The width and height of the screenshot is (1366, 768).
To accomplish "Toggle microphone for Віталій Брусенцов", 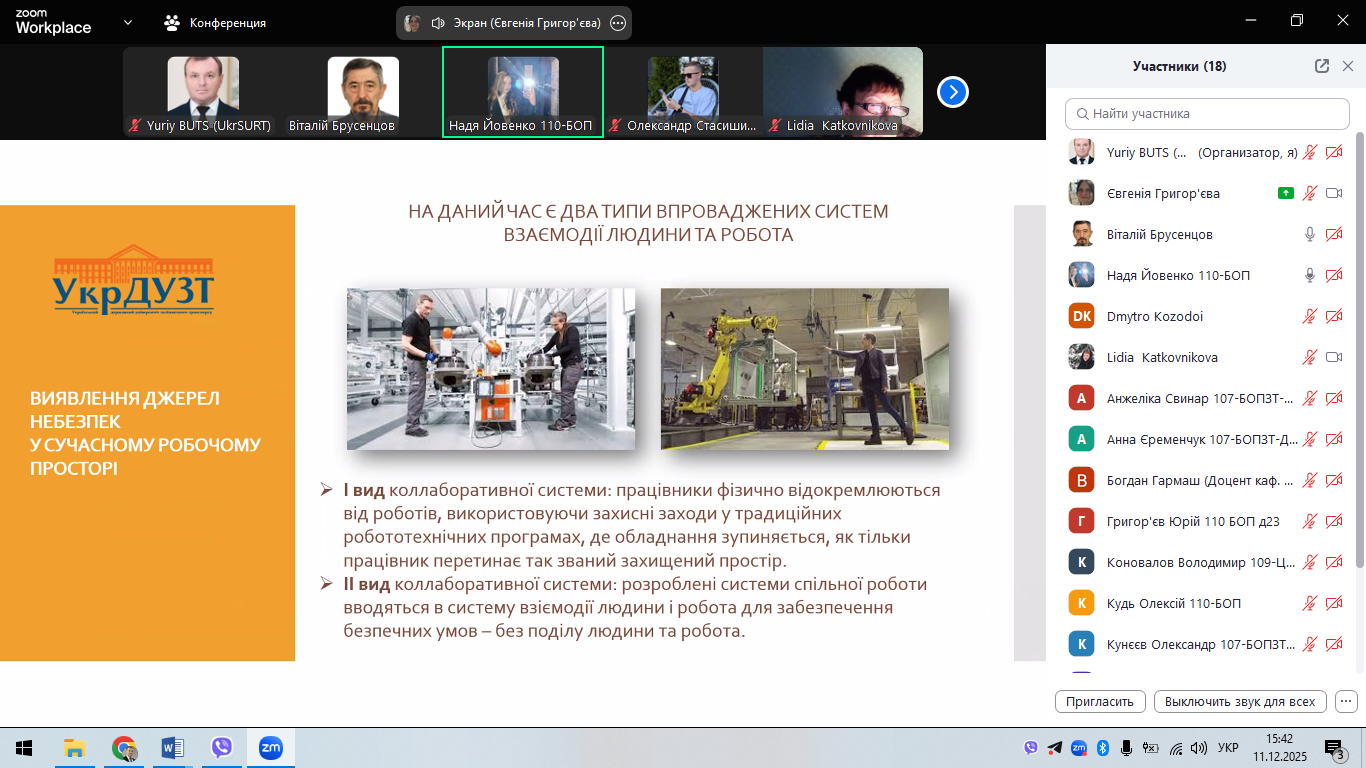I will pos(1309,234).
